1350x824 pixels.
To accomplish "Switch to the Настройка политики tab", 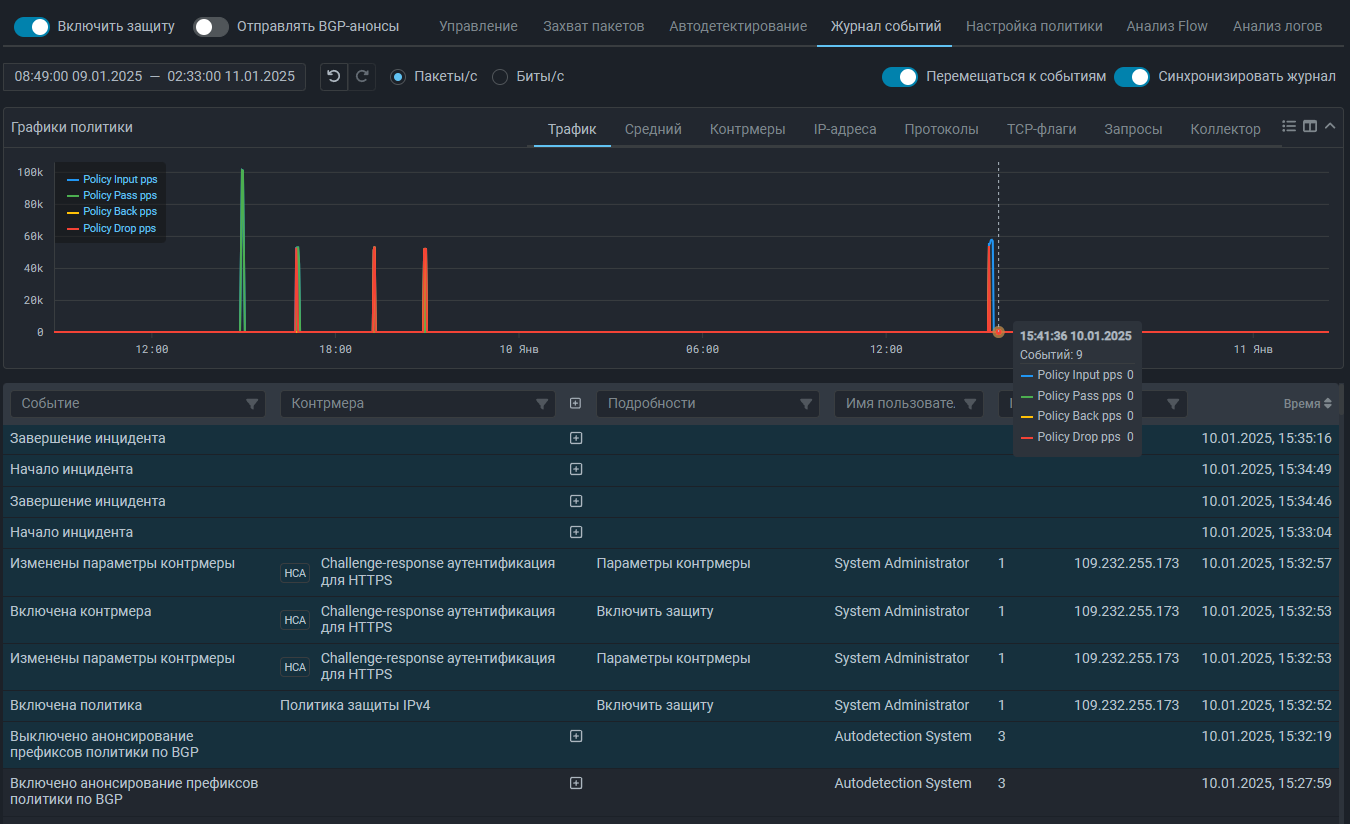I will [x=1034, y=26].
